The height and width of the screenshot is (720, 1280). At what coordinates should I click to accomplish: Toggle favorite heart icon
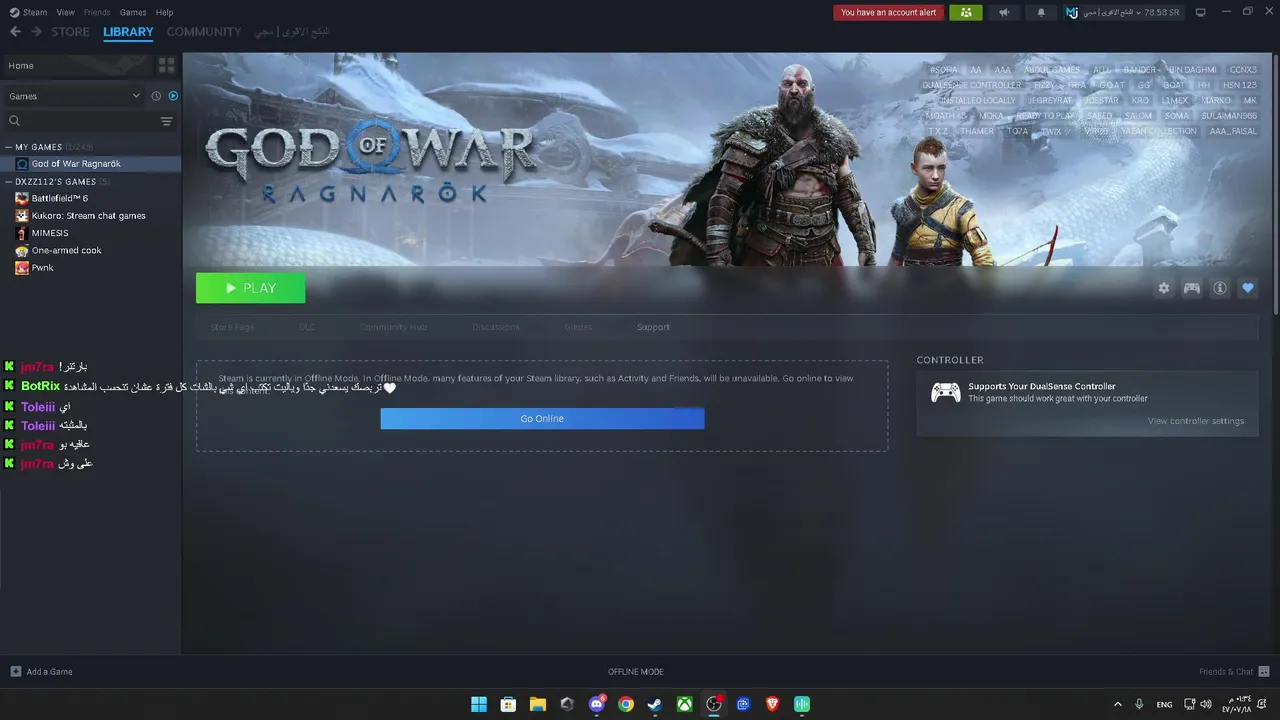[1247, 288]
